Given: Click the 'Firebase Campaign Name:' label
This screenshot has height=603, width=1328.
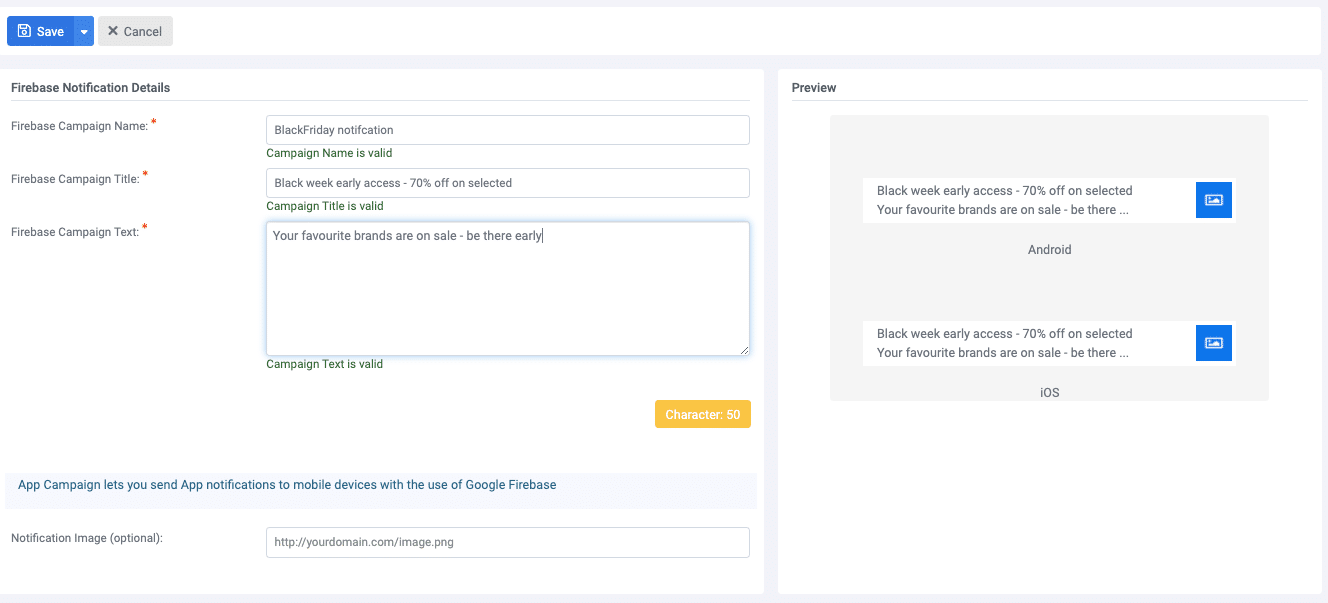Looking at the screenshot, I should tap(79, 126).
